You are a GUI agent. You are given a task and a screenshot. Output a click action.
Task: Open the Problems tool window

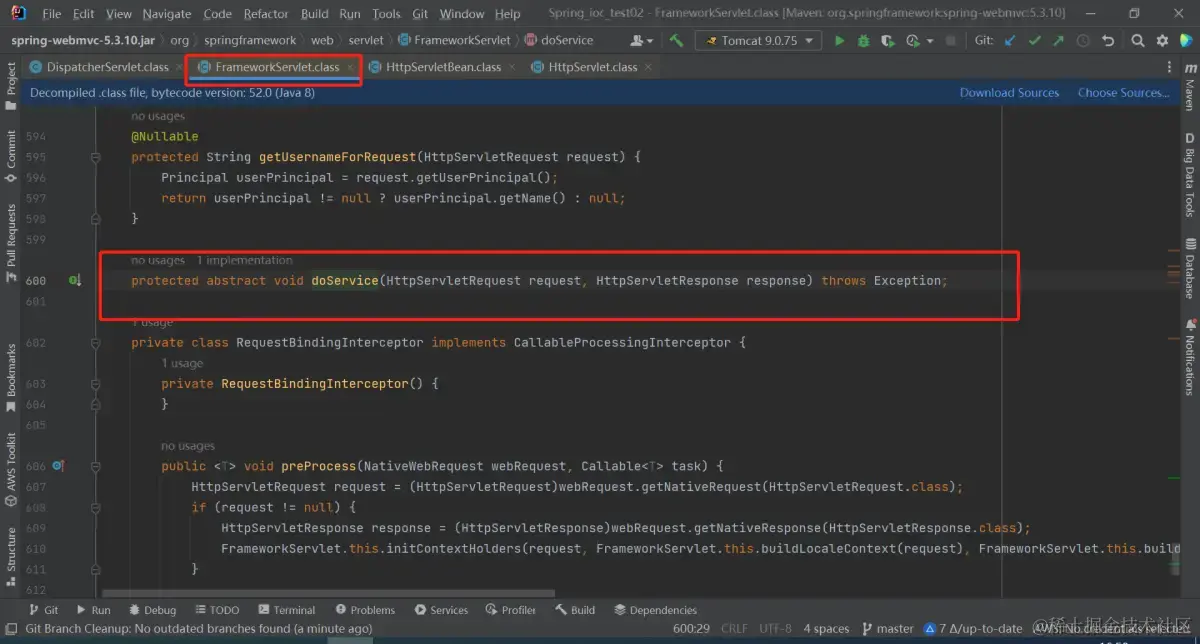[x=365, y=610]
